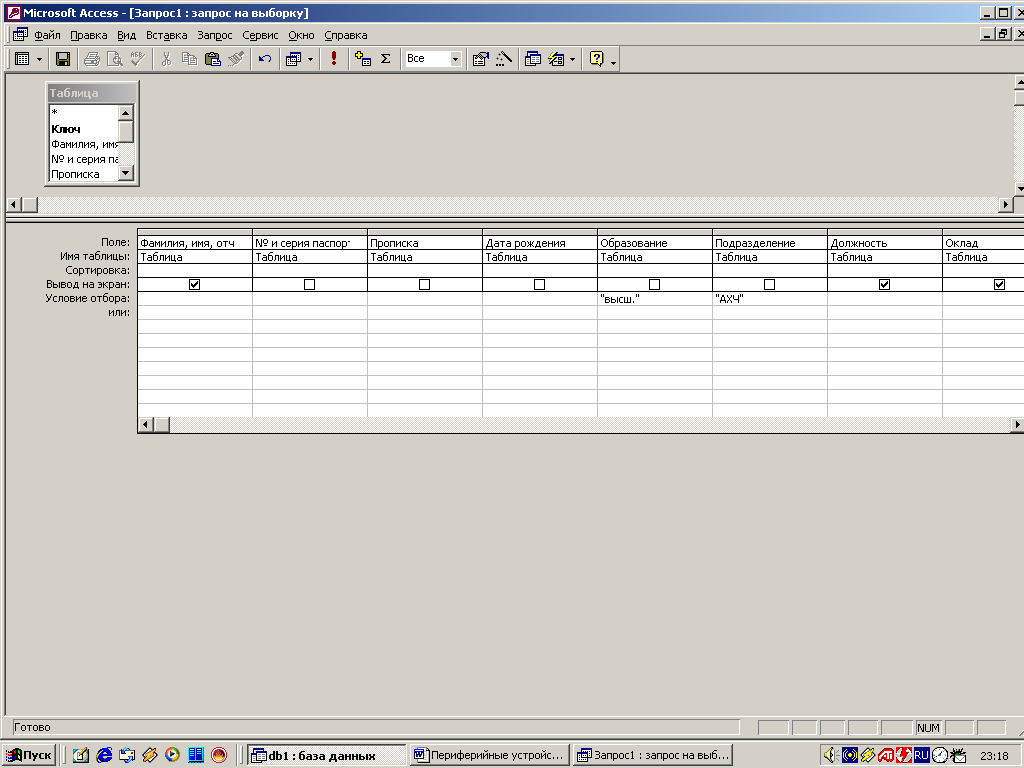Open the Запрос menu
This screenshot has width=1024, height=768.
tap(215, 35)
